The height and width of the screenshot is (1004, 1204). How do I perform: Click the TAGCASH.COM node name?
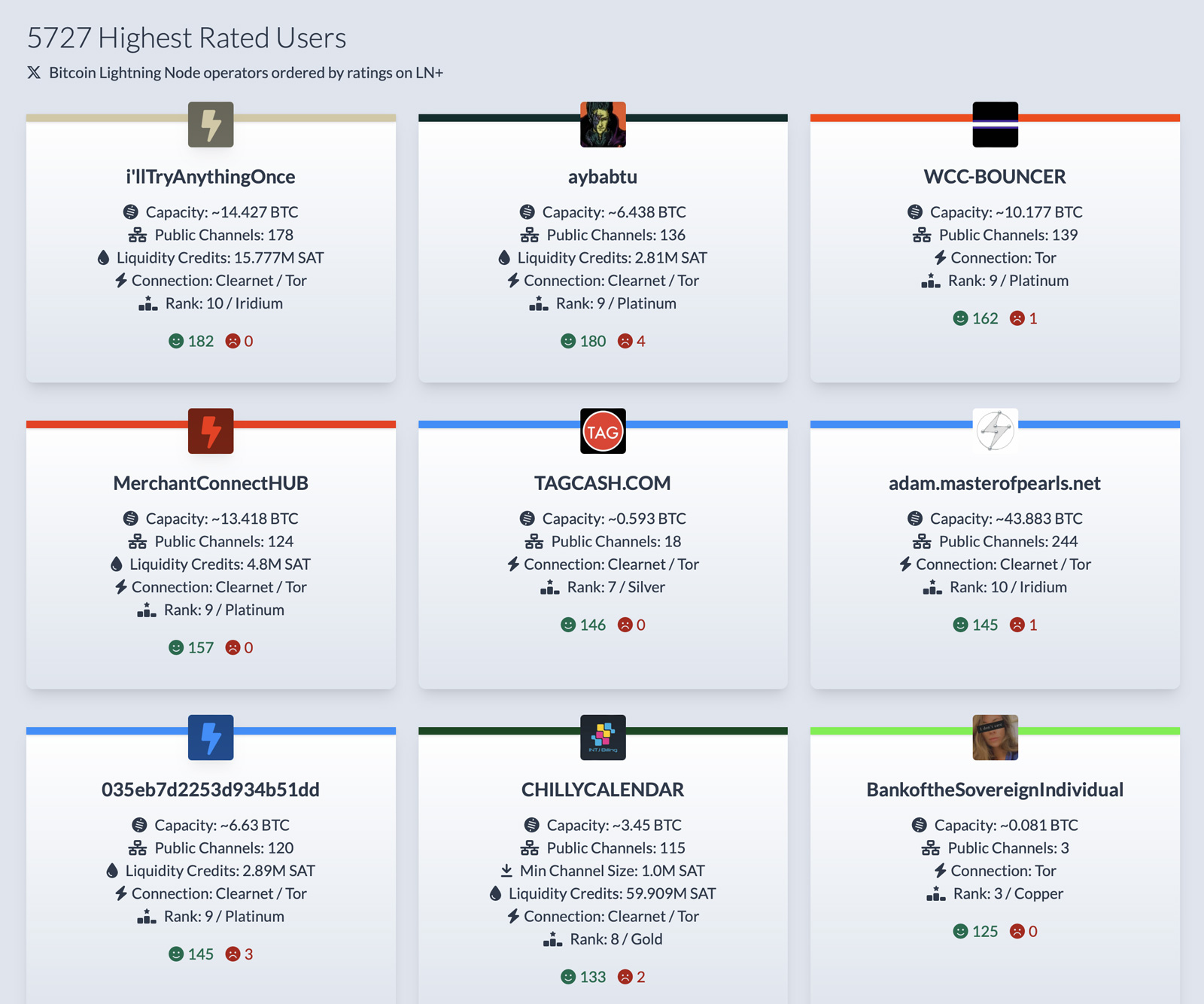(x=603, y=483)
